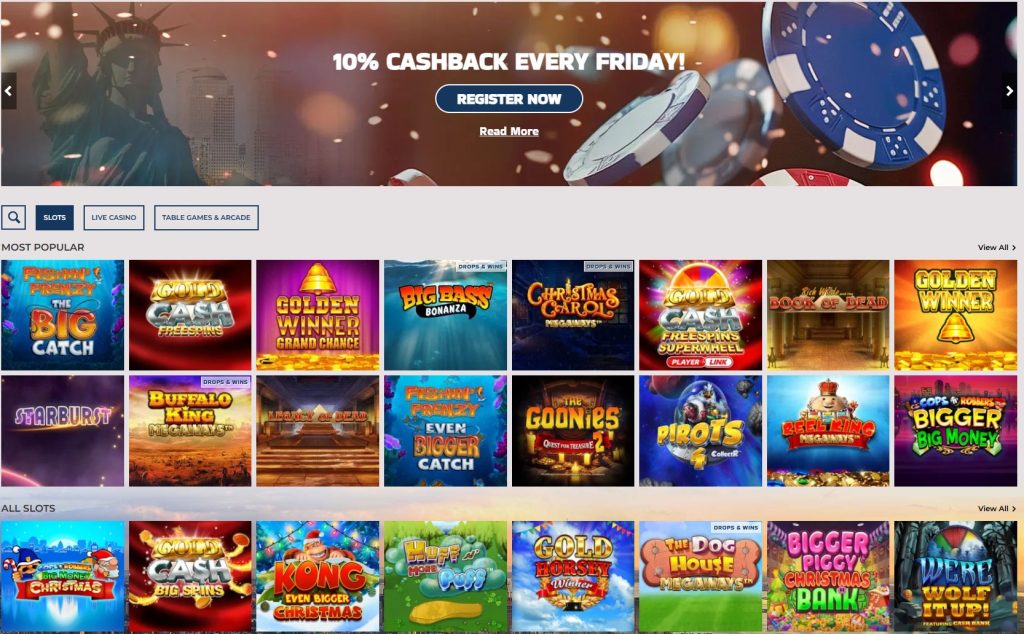This screenshot has width=1024, height=634.
Task: Open the game search magnifier icon
Action: pos(14,217)
